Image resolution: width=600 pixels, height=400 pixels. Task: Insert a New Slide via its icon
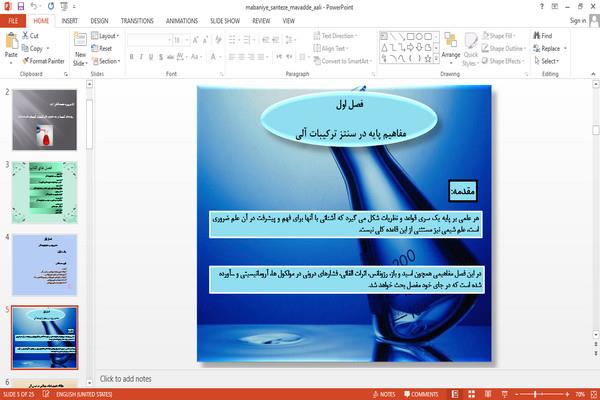[80, 40]
